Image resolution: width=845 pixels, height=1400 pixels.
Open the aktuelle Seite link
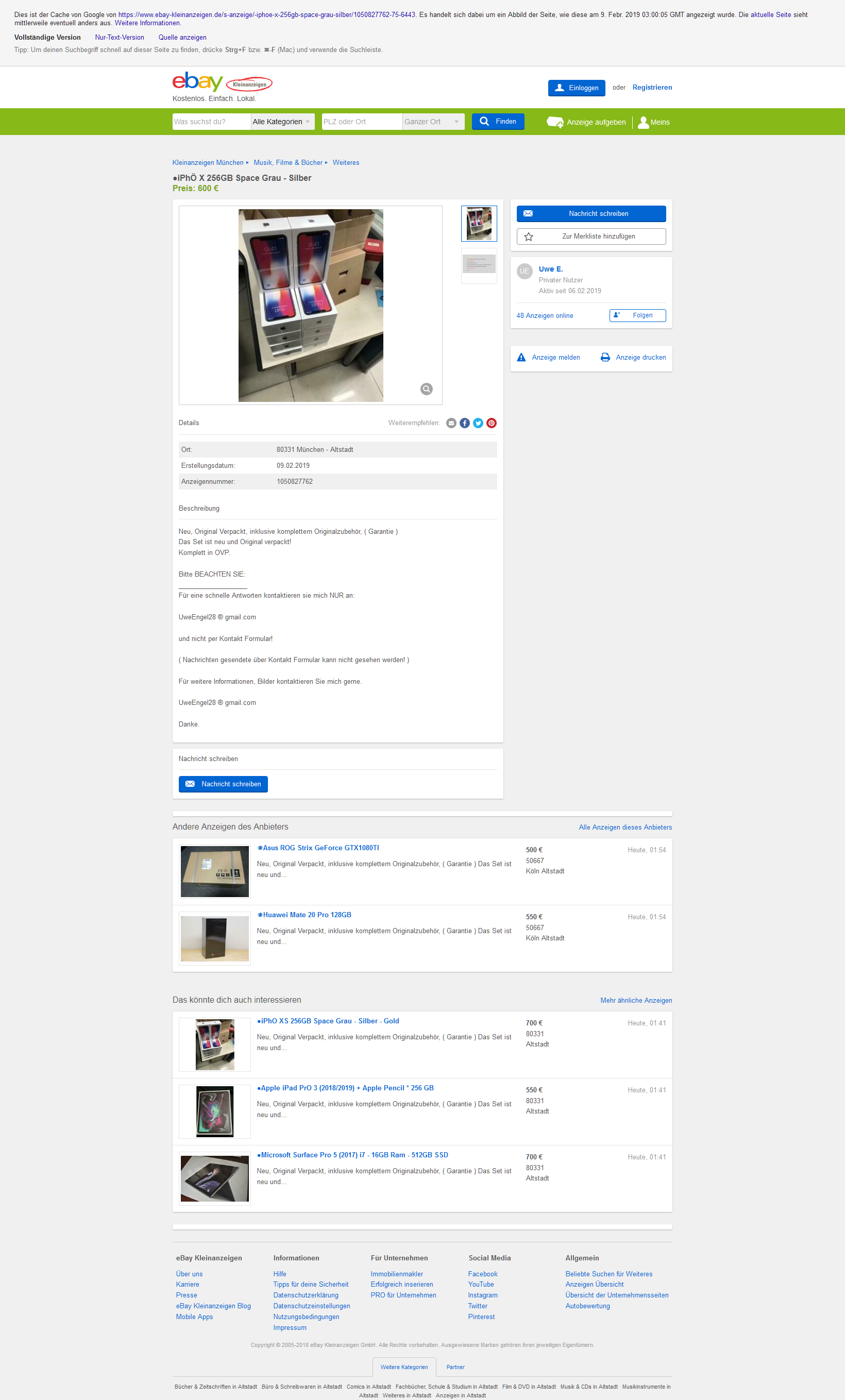tap(771, 15)
